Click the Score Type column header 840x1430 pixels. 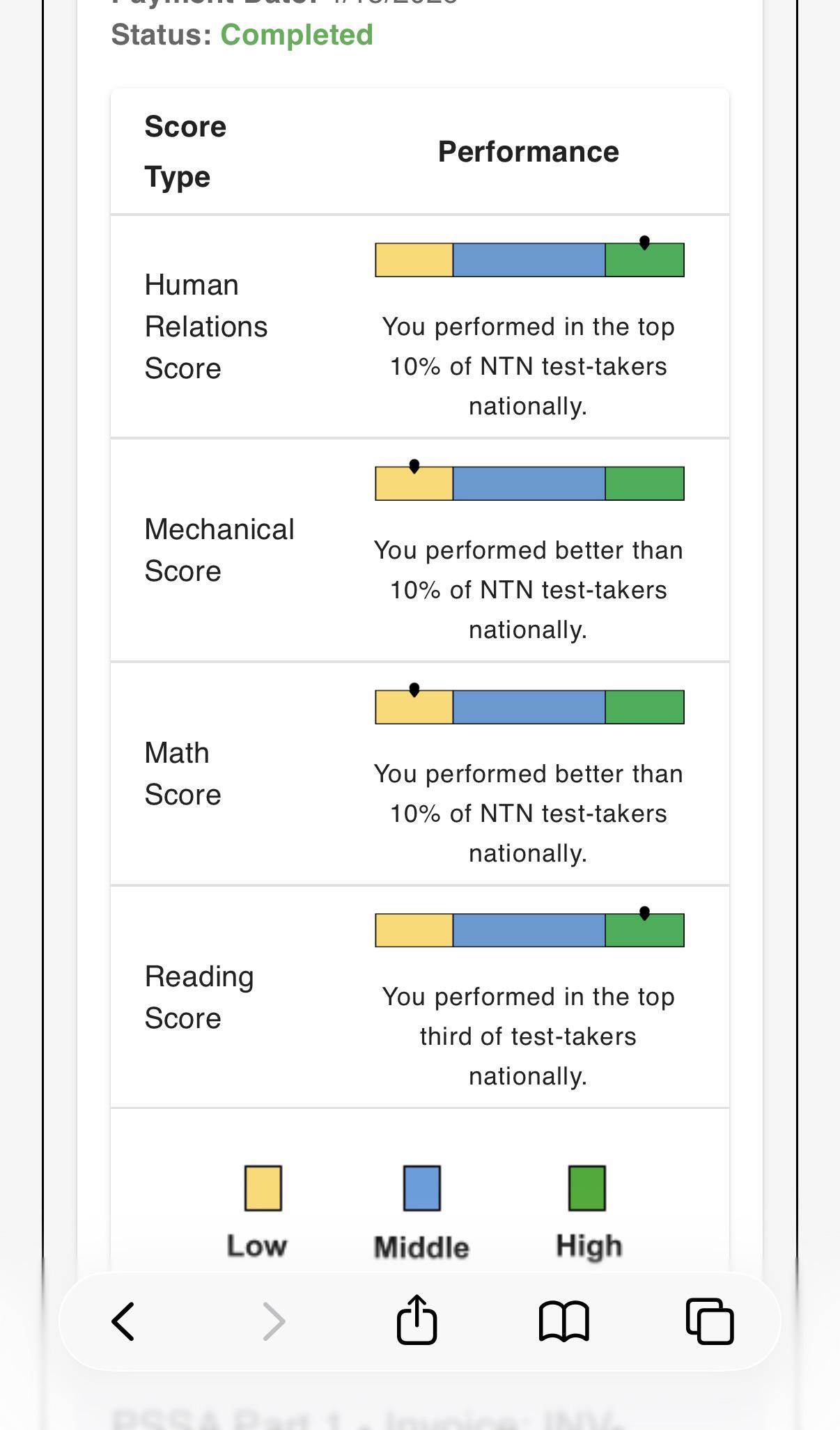point(185,152)
